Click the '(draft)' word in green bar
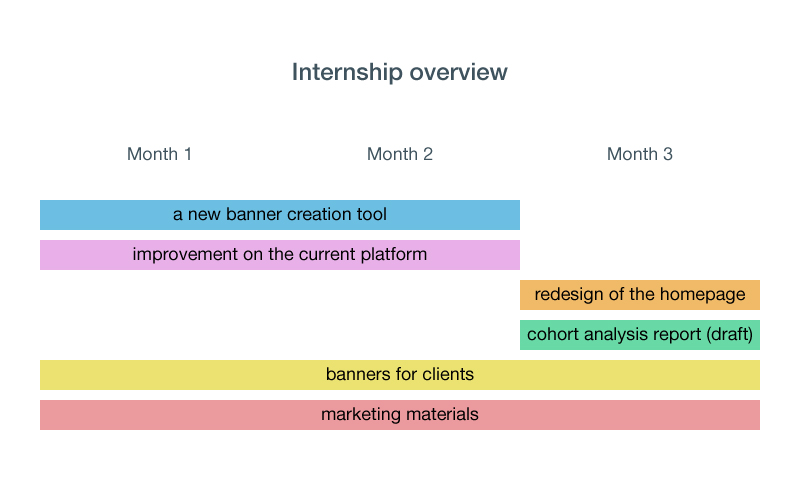This screenshot has height=500, width=800. (x=730, y=335)
